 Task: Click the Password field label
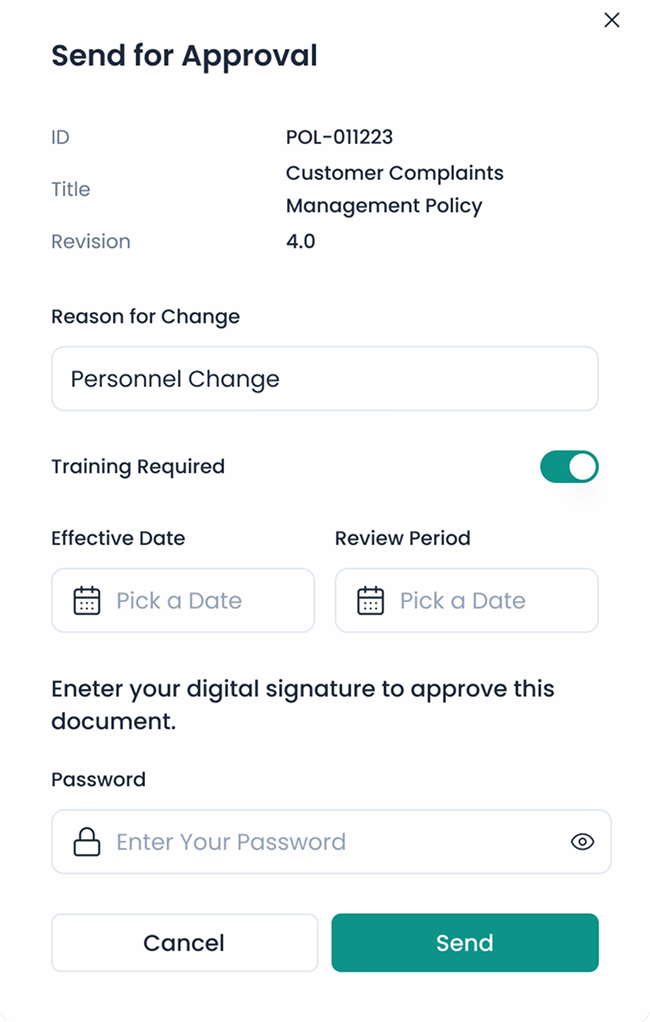click(98, 780)
